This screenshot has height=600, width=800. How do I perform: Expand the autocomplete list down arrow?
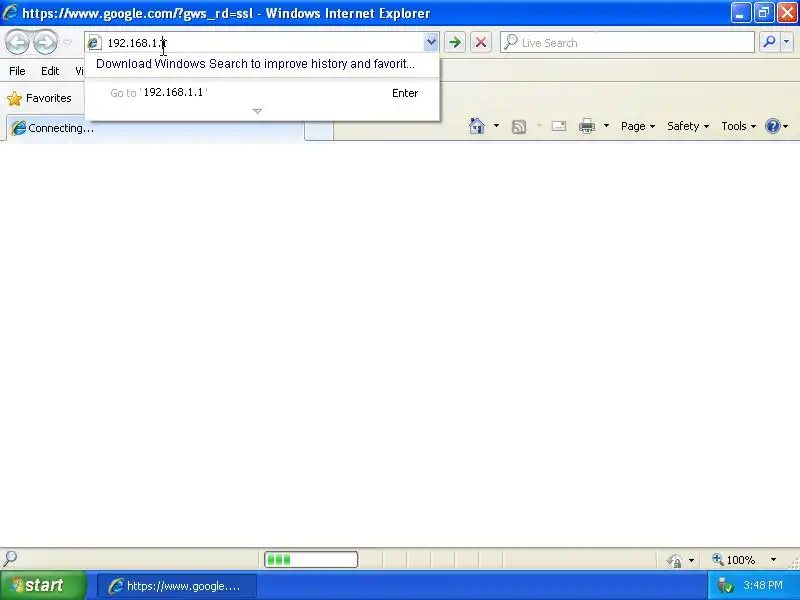[x=258, y=111]
